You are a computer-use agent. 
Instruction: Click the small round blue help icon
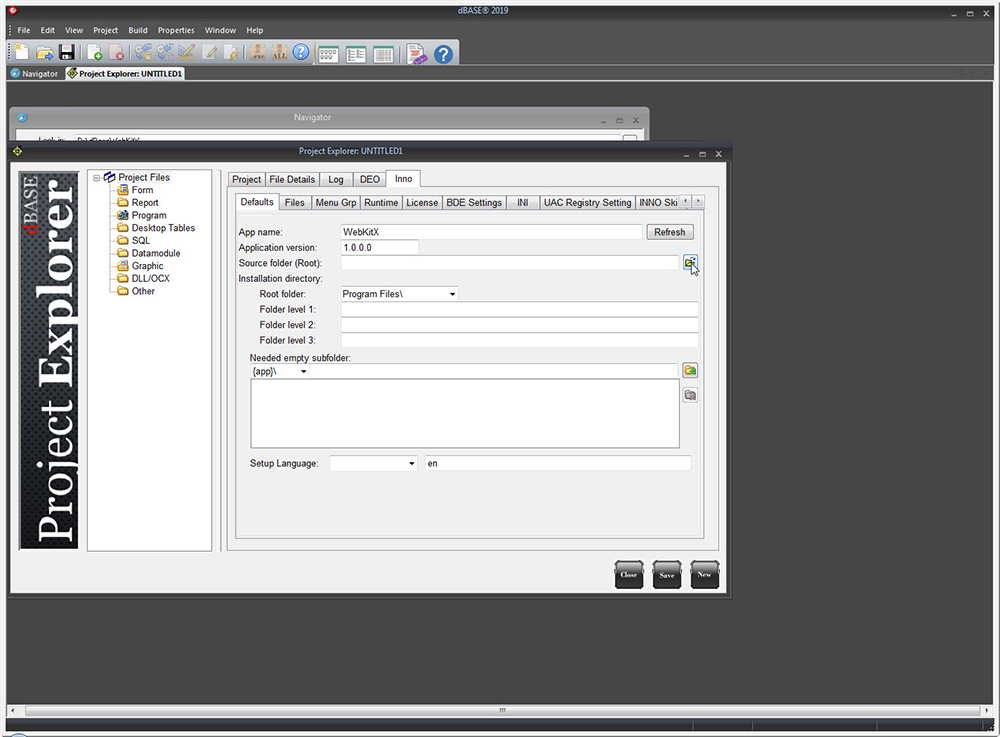(301, 52)
